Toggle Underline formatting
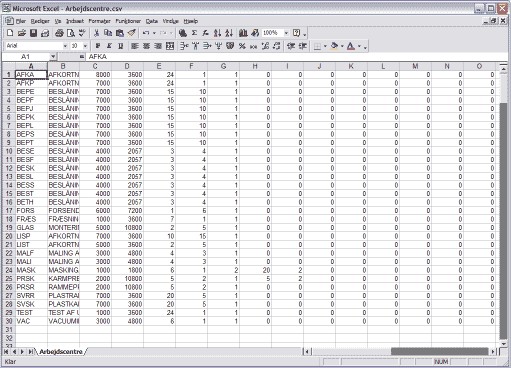Screen dimensions: 511x368 (x=121, y=46)
